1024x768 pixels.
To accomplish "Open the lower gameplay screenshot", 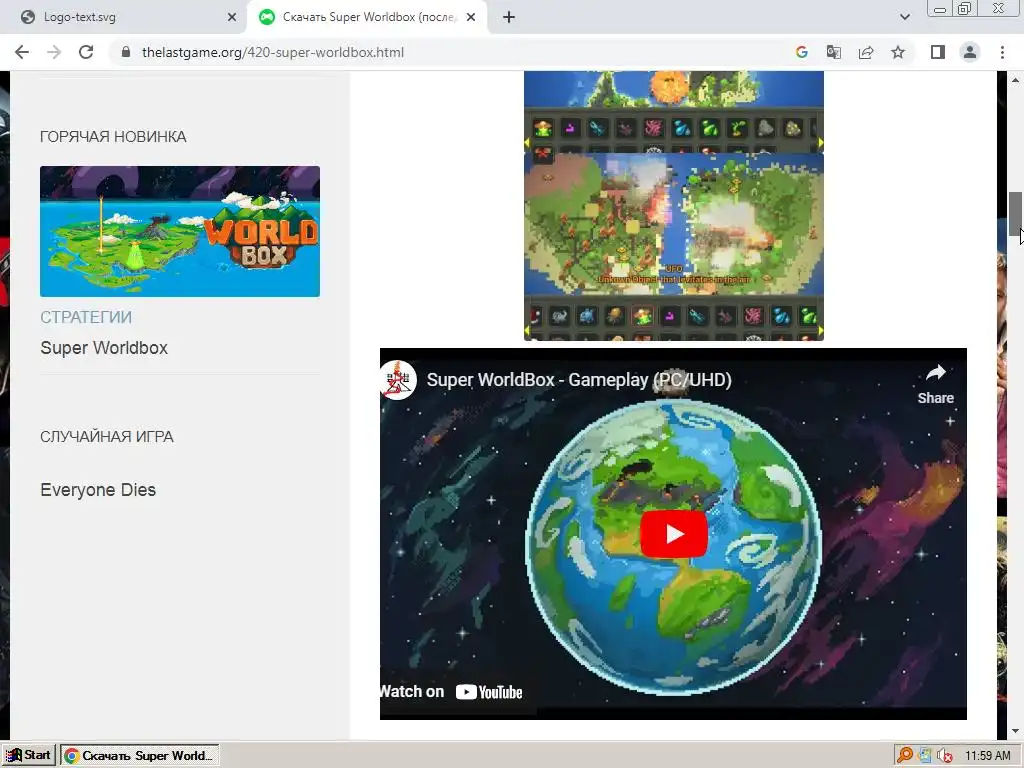I will [673, 247].
